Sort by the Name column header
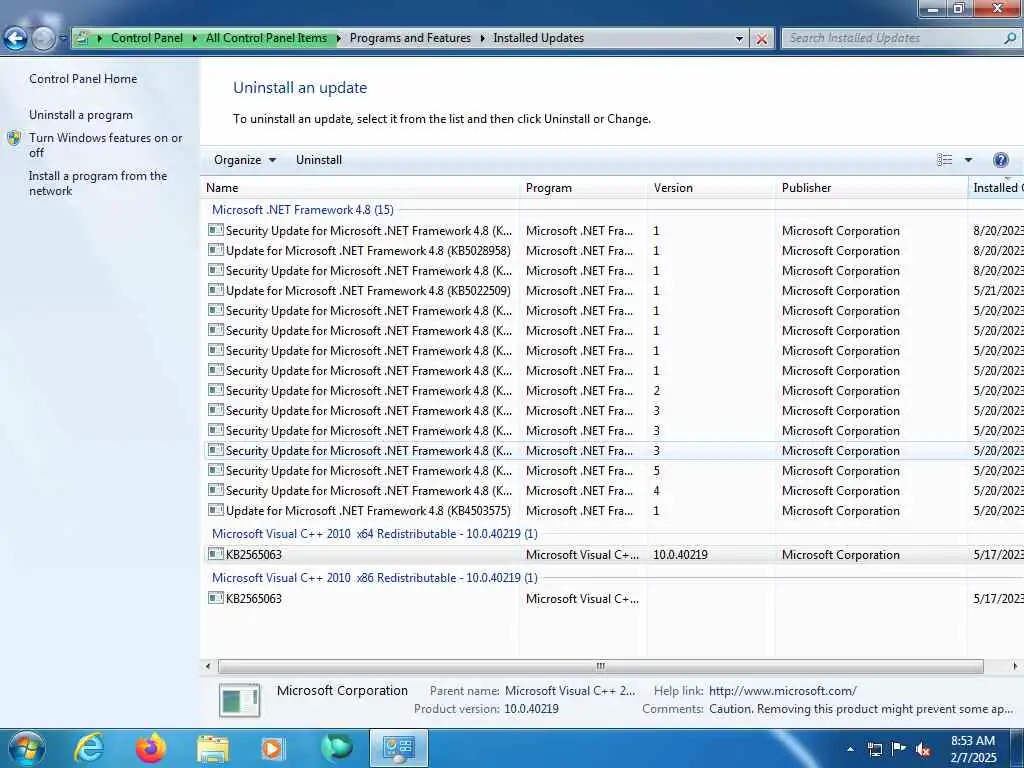The height and width of the screenshot is (768, 1024). (x=360, y=187)
